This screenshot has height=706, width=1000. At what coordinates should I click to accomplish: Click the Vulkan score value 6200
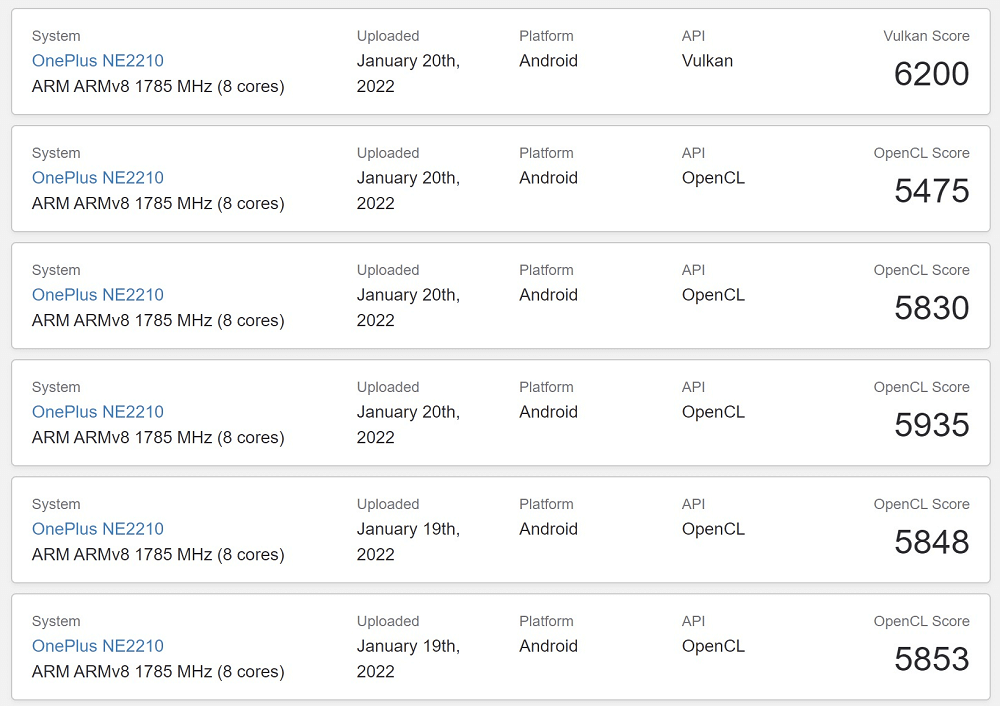(931, 74)
